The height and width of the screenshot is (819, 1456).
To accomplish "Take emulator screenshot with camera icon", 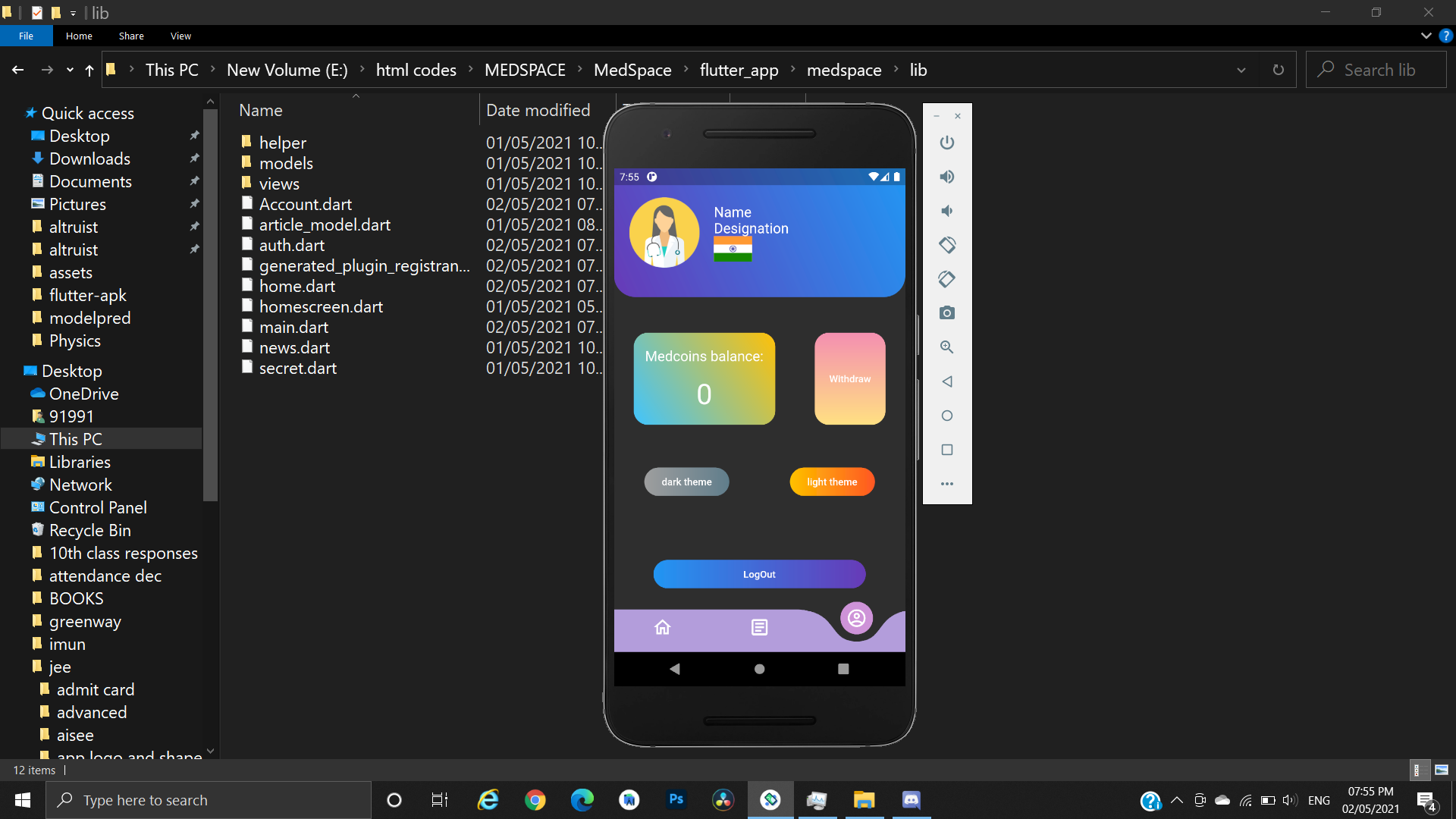I will point(946,313).
